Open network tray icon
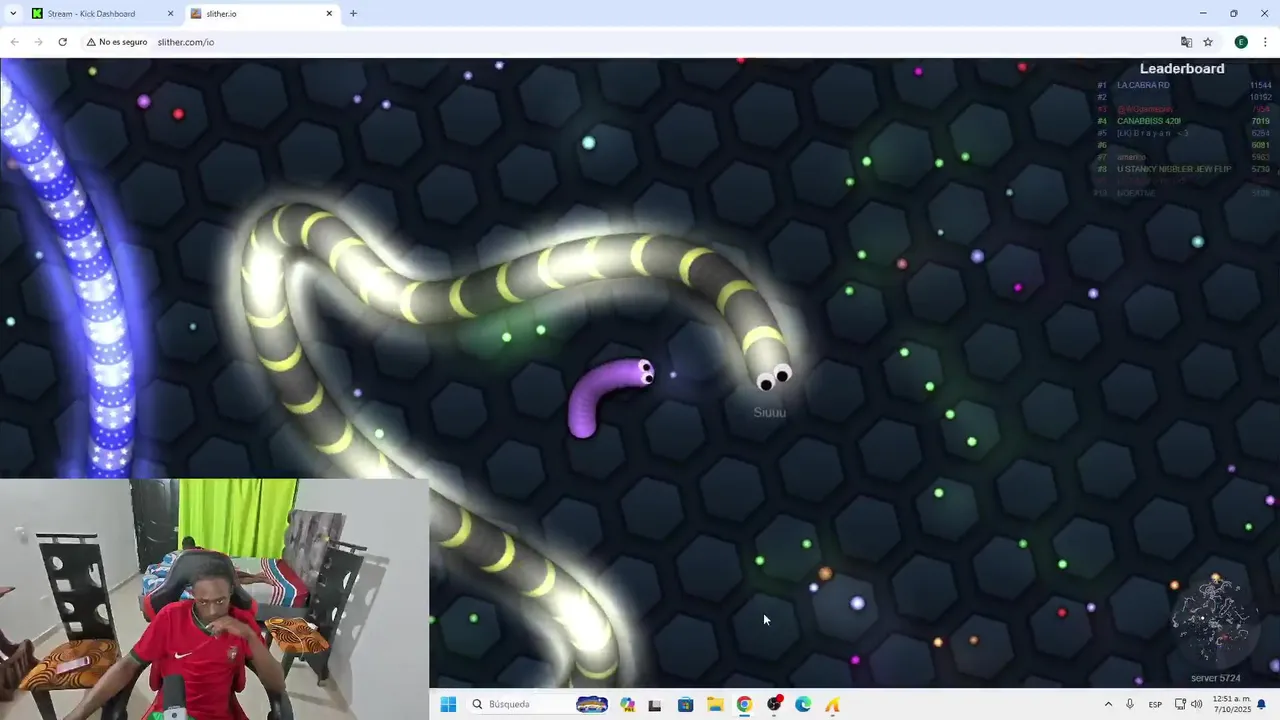This screenshot has width=1280, height=720. point(1180,704)
